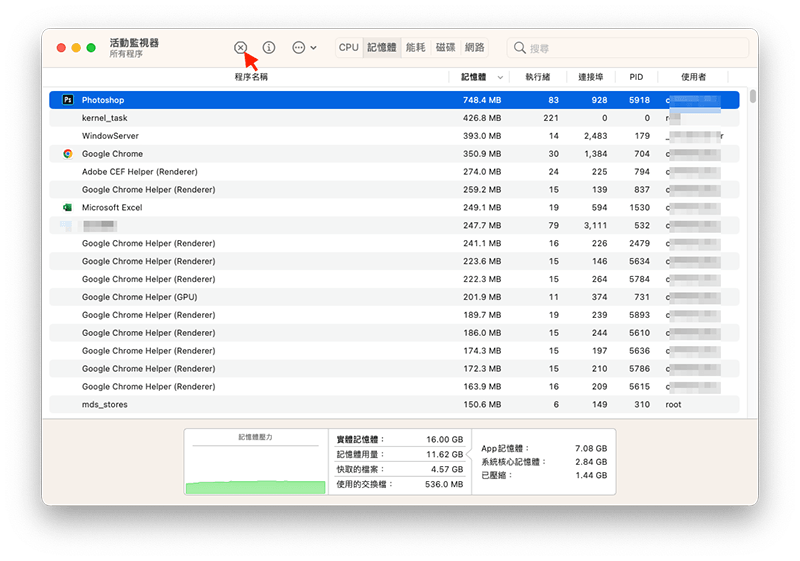Switch to the 網路 tab
This screenshot has width=800, height=561.
coord(474,47)
